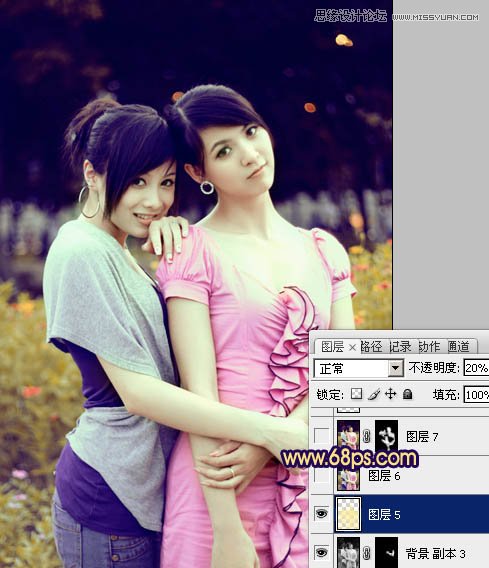Show the hidden 图层 6 layer
Image resolution: width=489 pixels, height=568 pixels.
point(321,475)
